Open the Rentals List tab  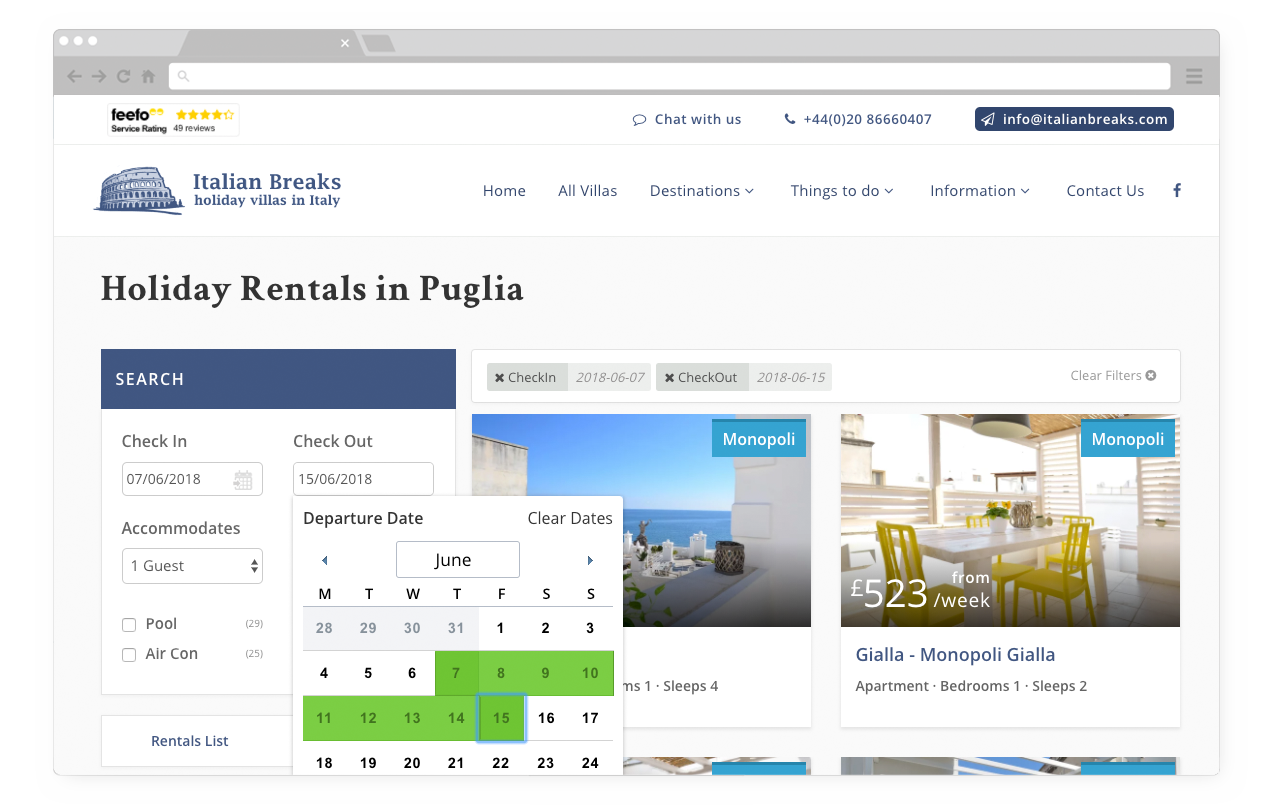pos(190,741)
